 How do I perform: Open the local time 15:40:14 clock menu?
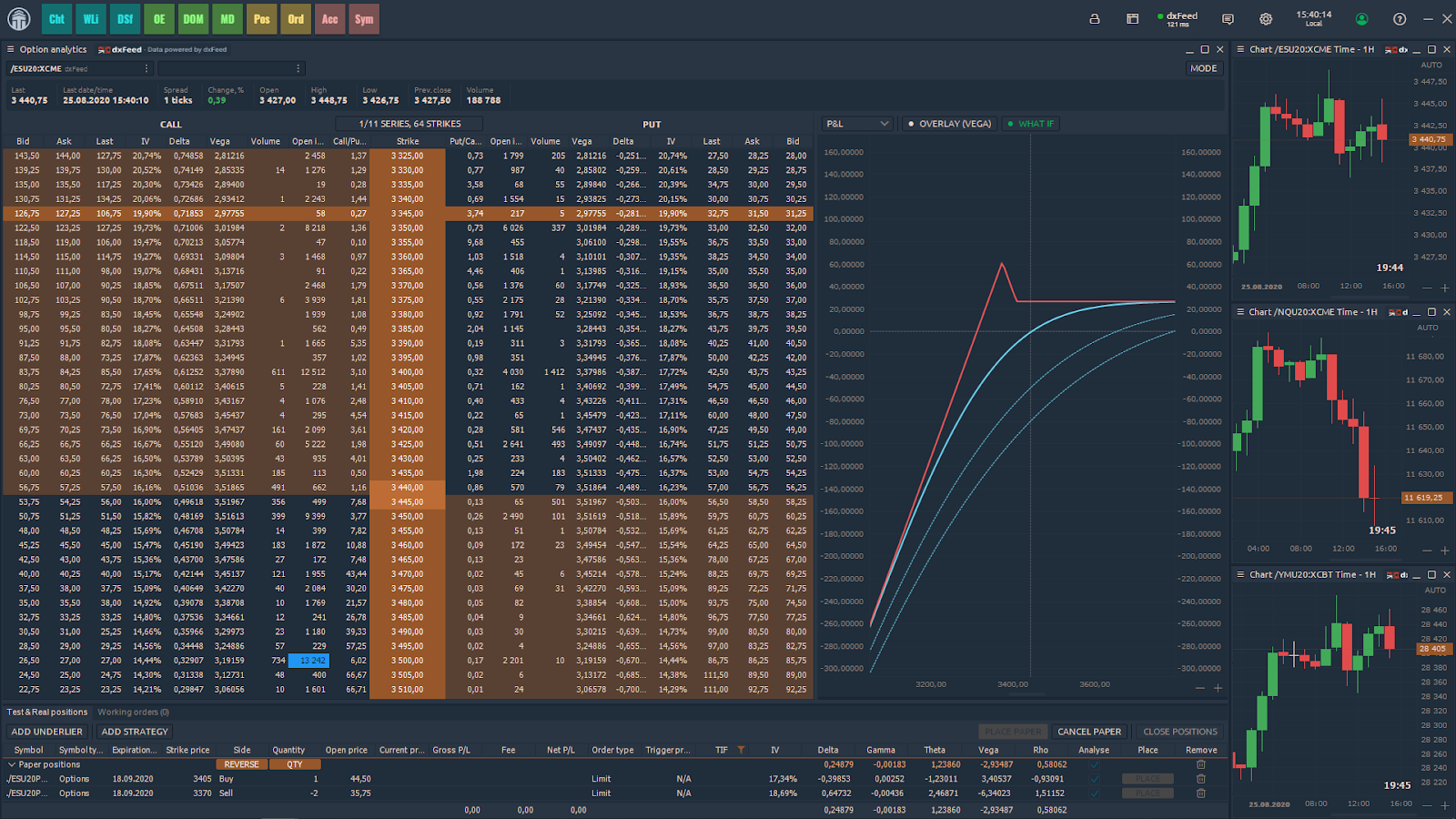1313,19
